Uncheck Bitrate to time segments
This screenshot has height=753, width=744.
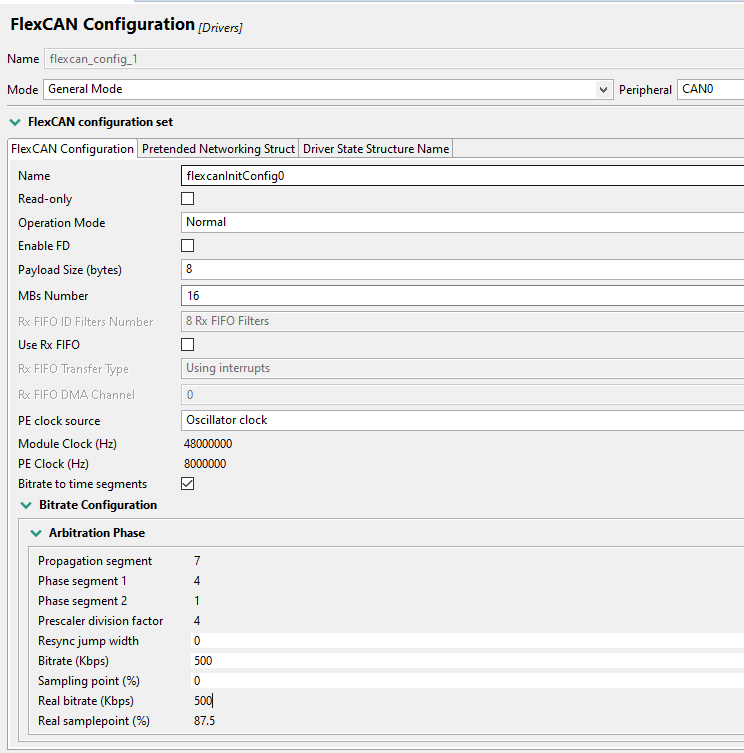pyautogui.click(x=187, y=484)
